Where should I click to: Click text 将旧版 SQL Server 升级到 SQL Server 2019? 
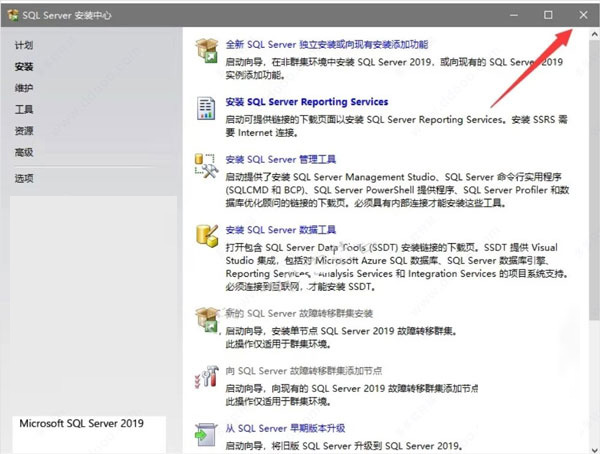click(x=367, y=446)
